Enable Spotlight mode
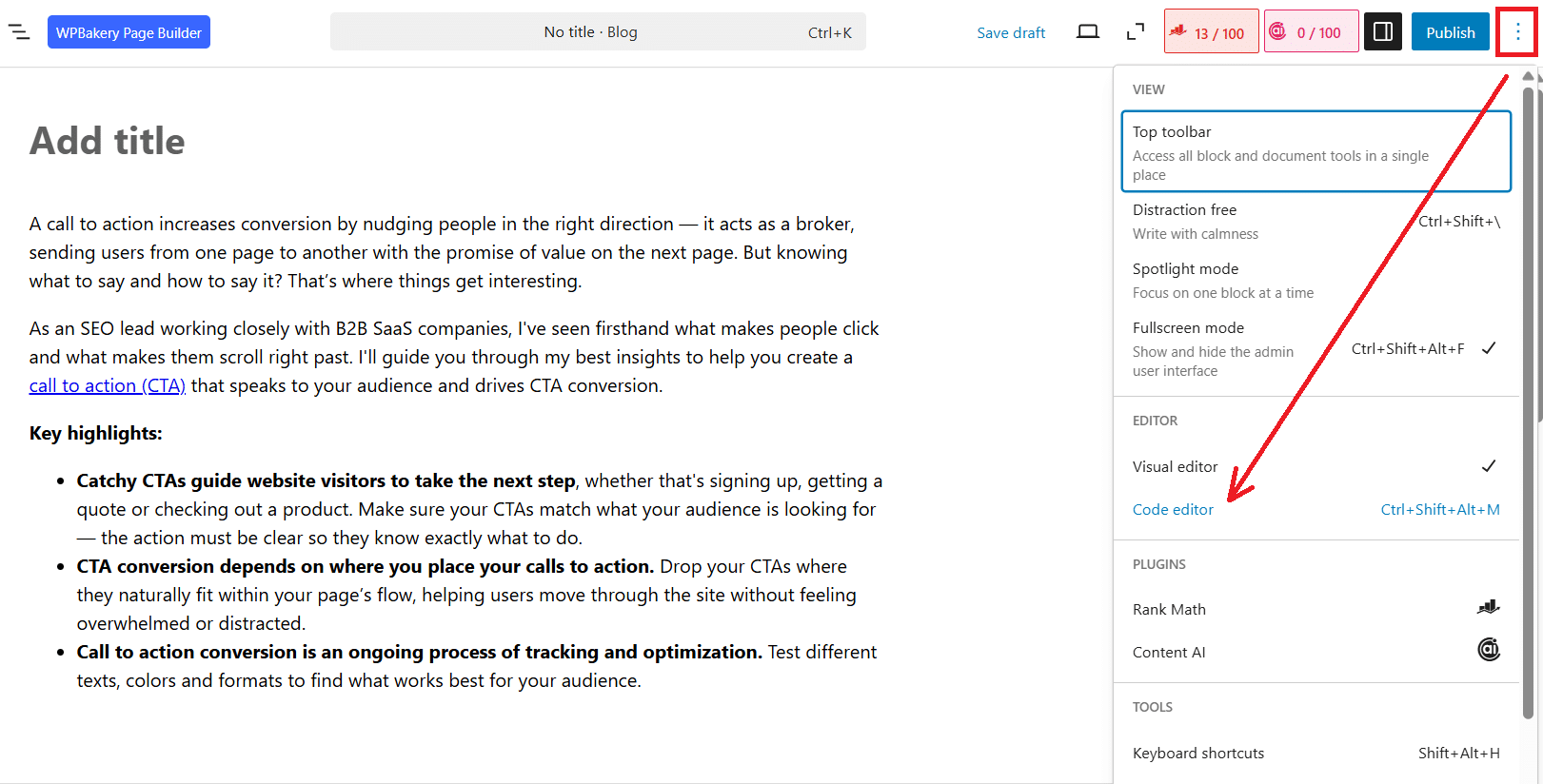 [x=1316, y=281]
